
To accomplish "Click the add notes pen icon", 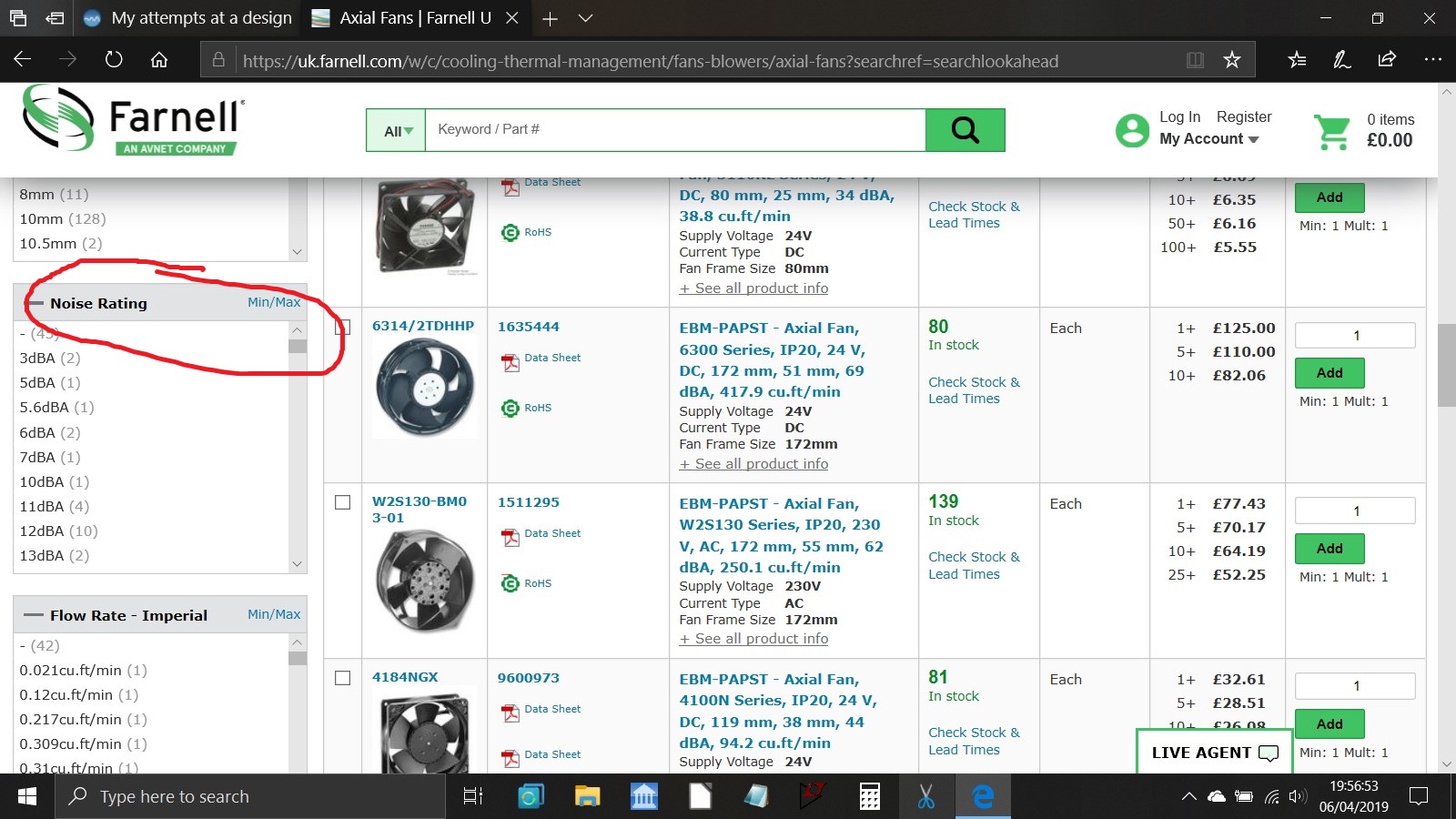I will [x=1341, y=60].
